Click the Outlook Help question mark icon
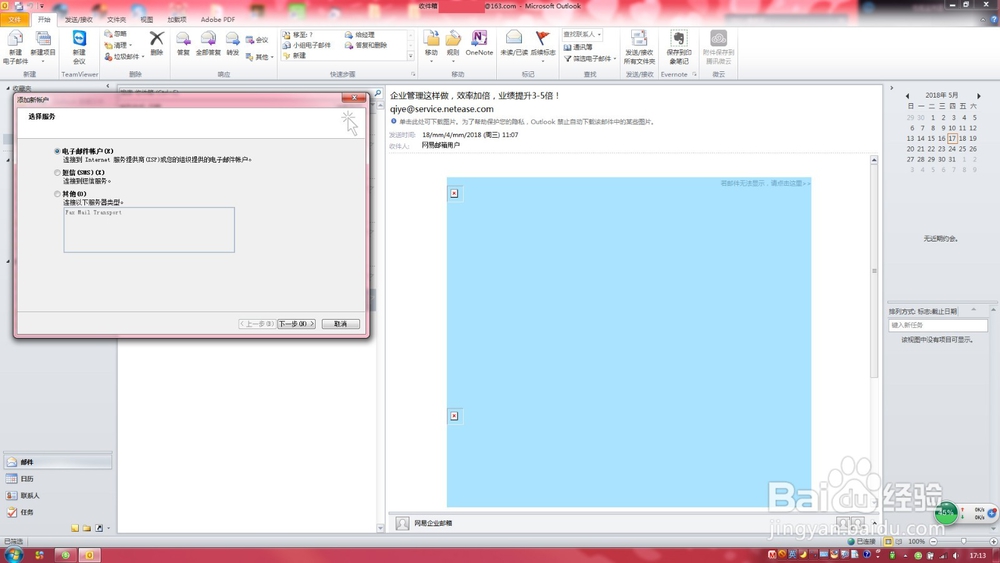 coord(992,20)
